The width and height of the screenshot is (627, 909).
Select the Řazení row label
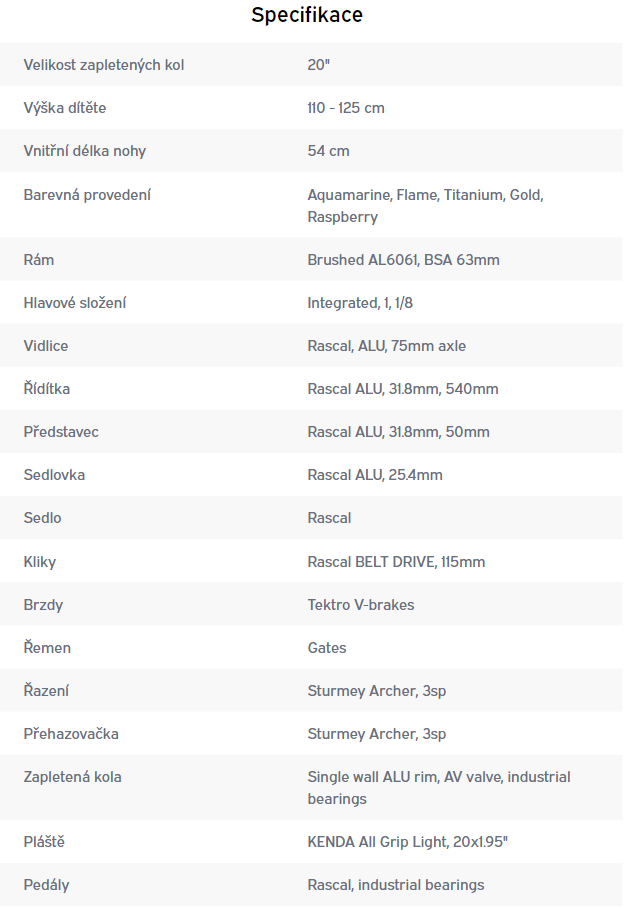click(46, 690)
